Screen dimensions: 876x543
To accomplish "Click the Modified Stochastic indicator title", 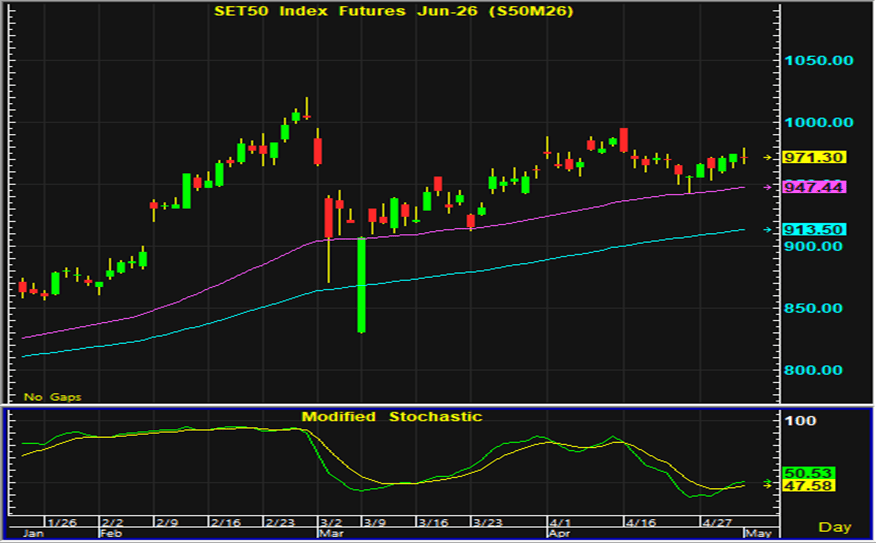I will pos(392,417).
